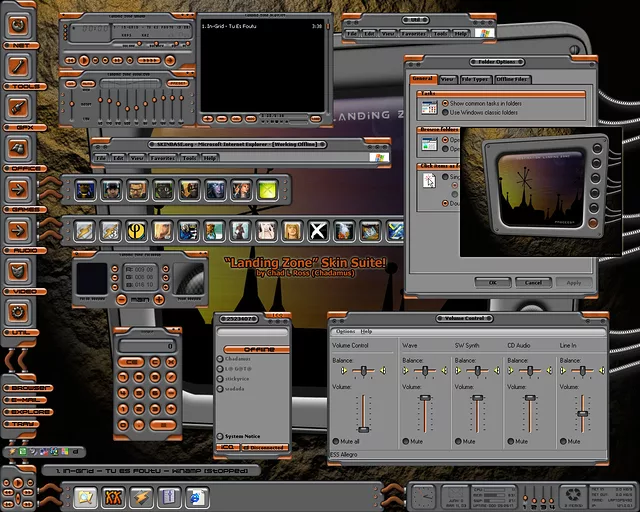Launch the green Xbox-style game icon

[267, 190]
